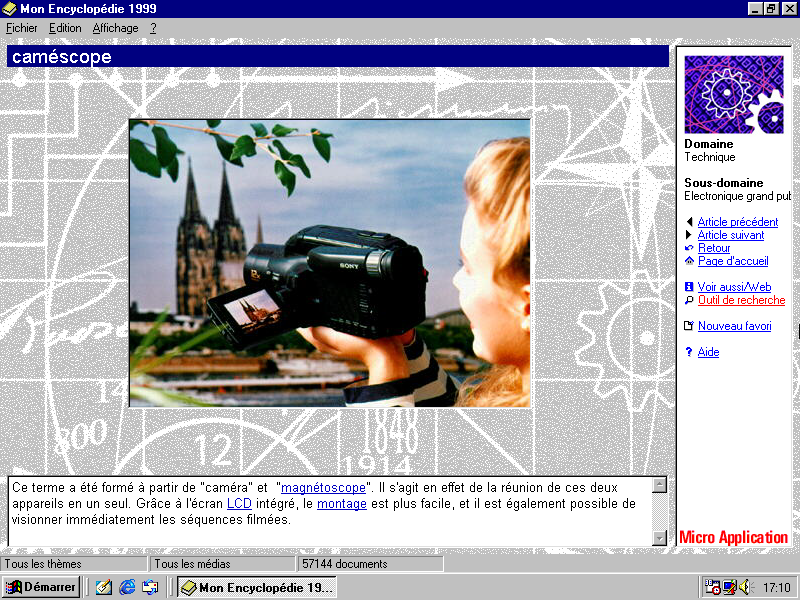Click the note icon beside Nouveau favori
This screenshot has width=800, height=600.
point(689,326)
